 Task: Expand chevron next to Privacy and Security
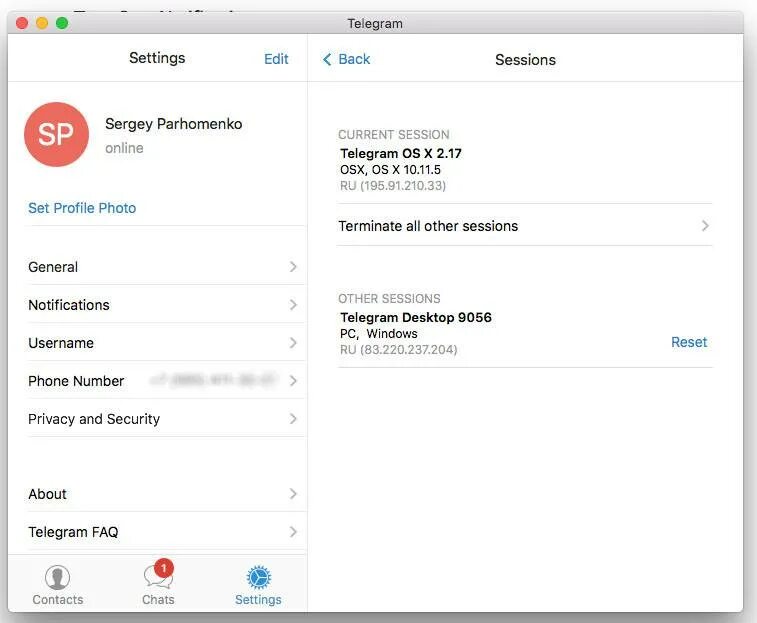pyautogui.click(x=293, y=419)
